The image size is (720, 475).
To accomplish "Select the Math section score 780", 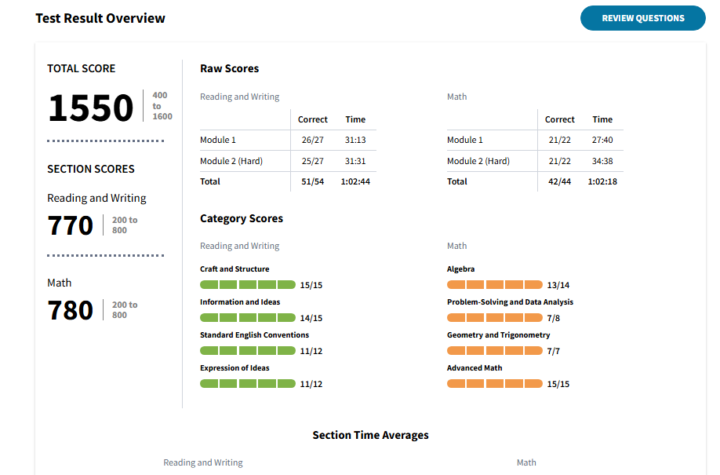I will pos(70,310).
